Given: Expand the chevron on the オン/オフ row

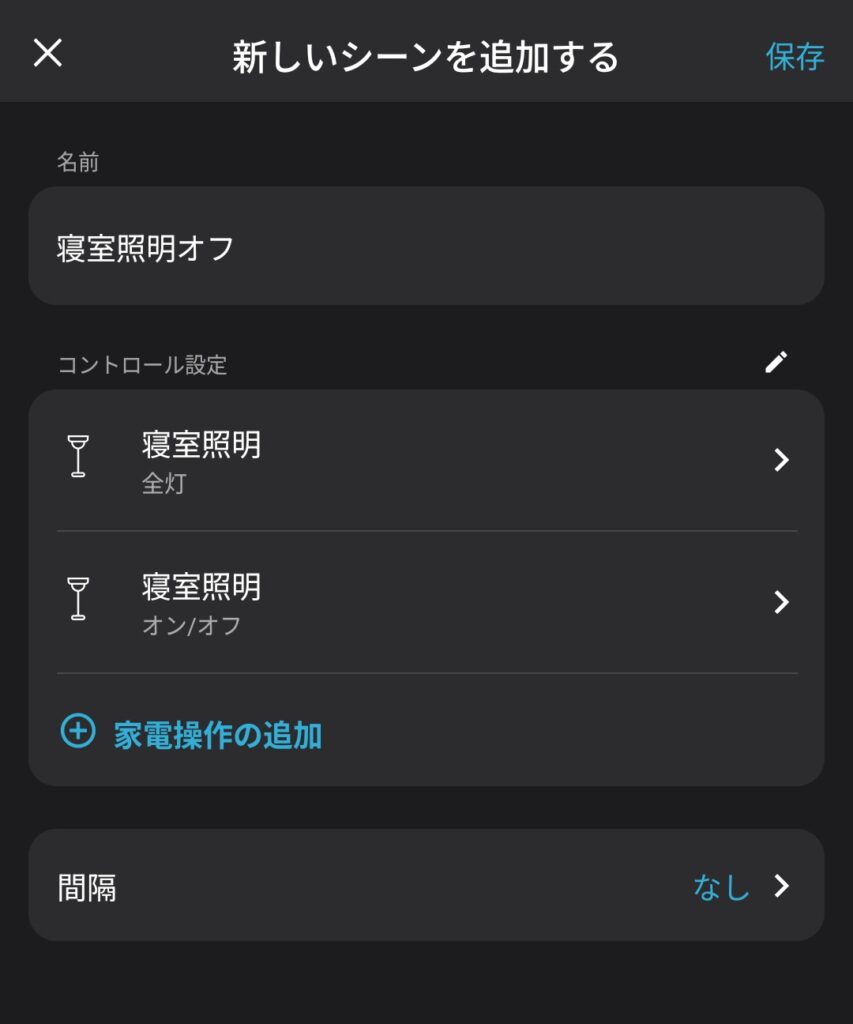Looking at the screenshot, I should click(782, 602).
